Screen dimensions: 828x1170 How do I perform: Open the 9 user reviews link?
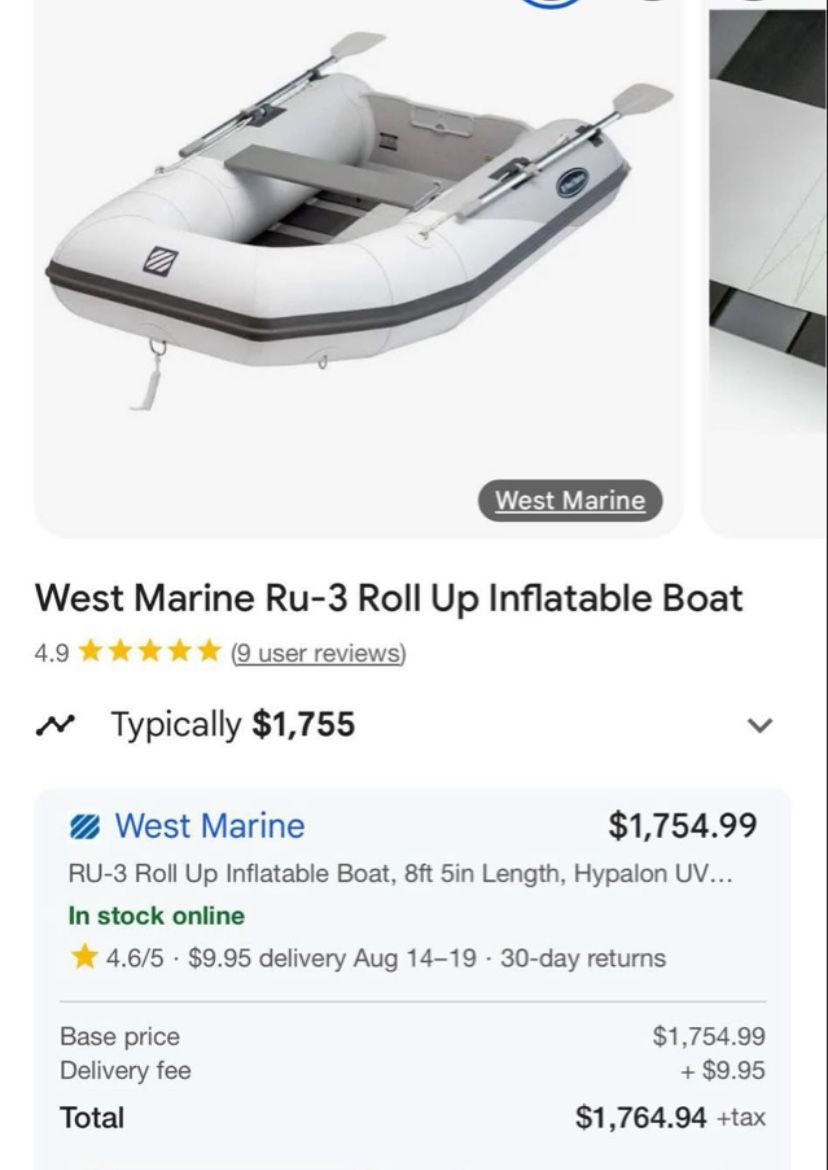(317, 654)
